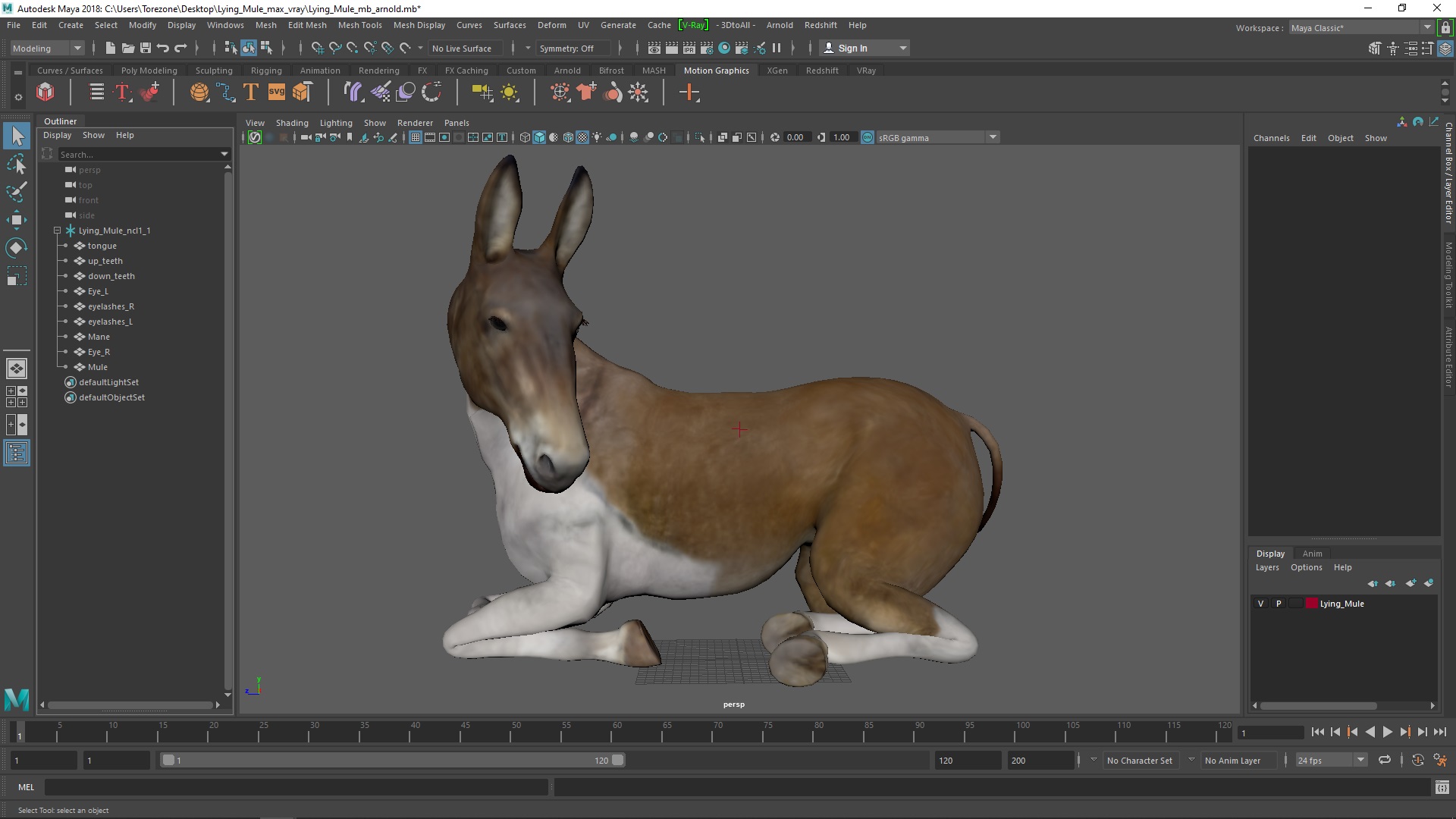Open the Script Editor icon
The width and height of the screenshot is (1456, 819).
coord(1442,787)
